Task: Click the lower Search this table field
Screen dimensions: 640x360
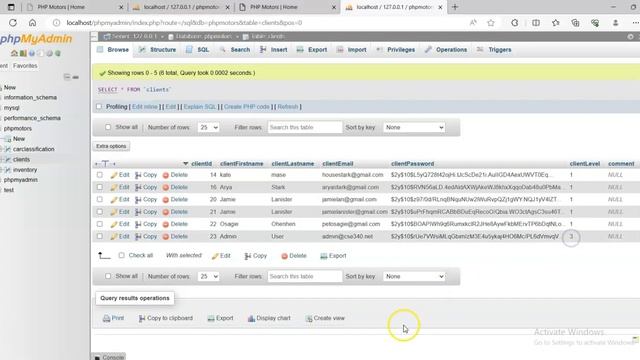Action: tap(305, 276)
